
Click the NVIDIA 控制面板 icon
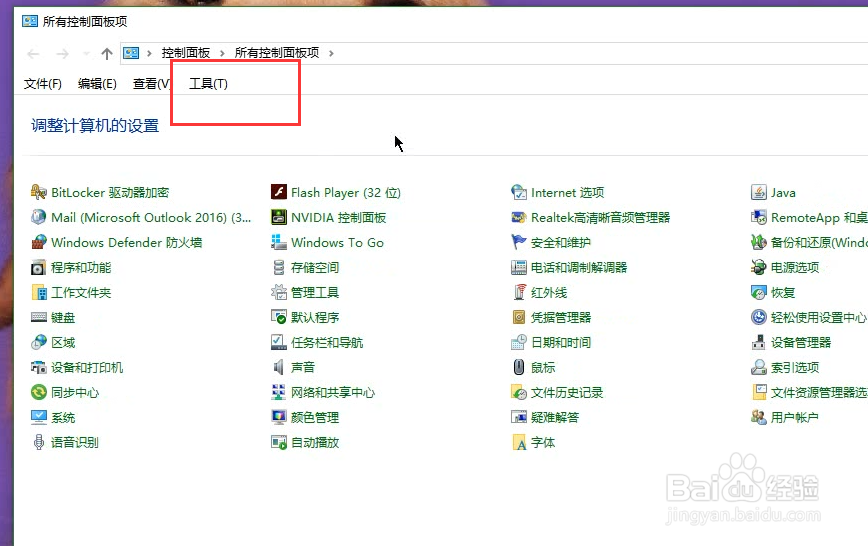pyautogui.click(x=278, y=217)
